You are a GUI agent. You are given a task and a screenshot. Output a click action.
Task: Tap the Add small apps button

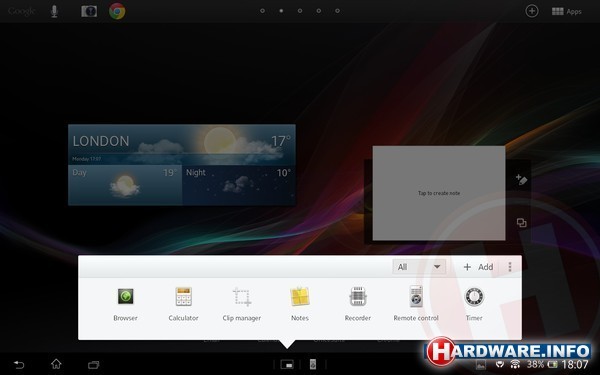pos(478,267)
